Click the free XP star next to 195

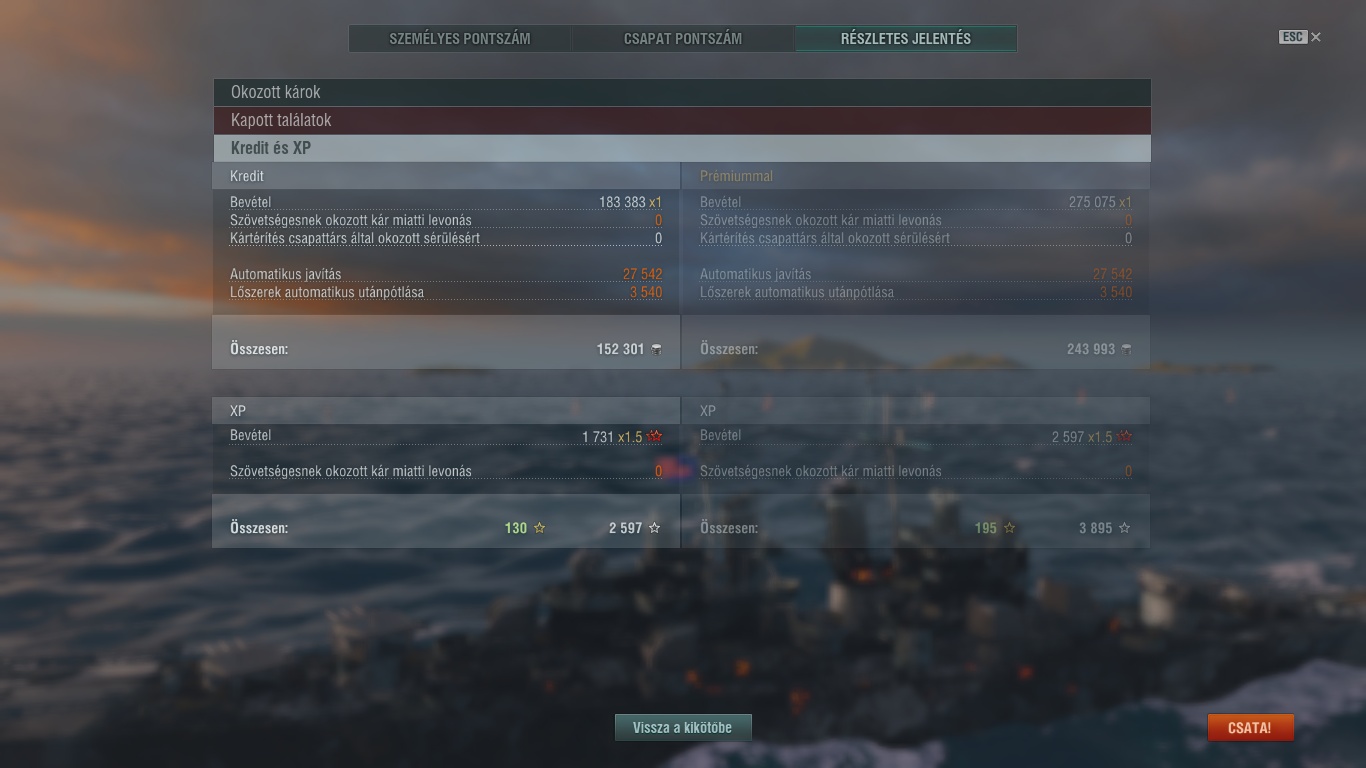click(1010, 528)
